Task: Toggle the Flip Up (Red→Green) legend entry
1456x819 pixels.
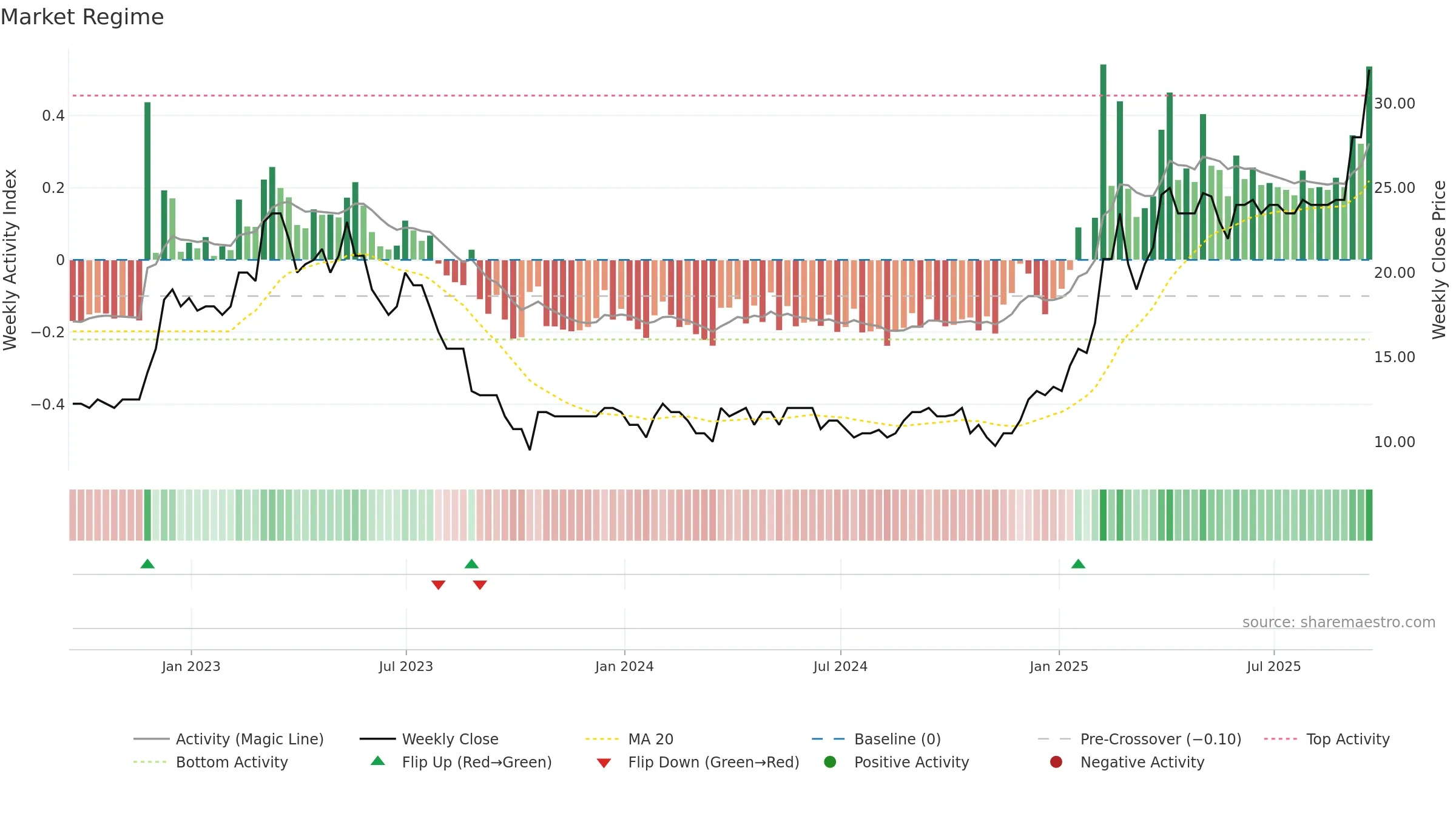Action: tap(461, 762)
